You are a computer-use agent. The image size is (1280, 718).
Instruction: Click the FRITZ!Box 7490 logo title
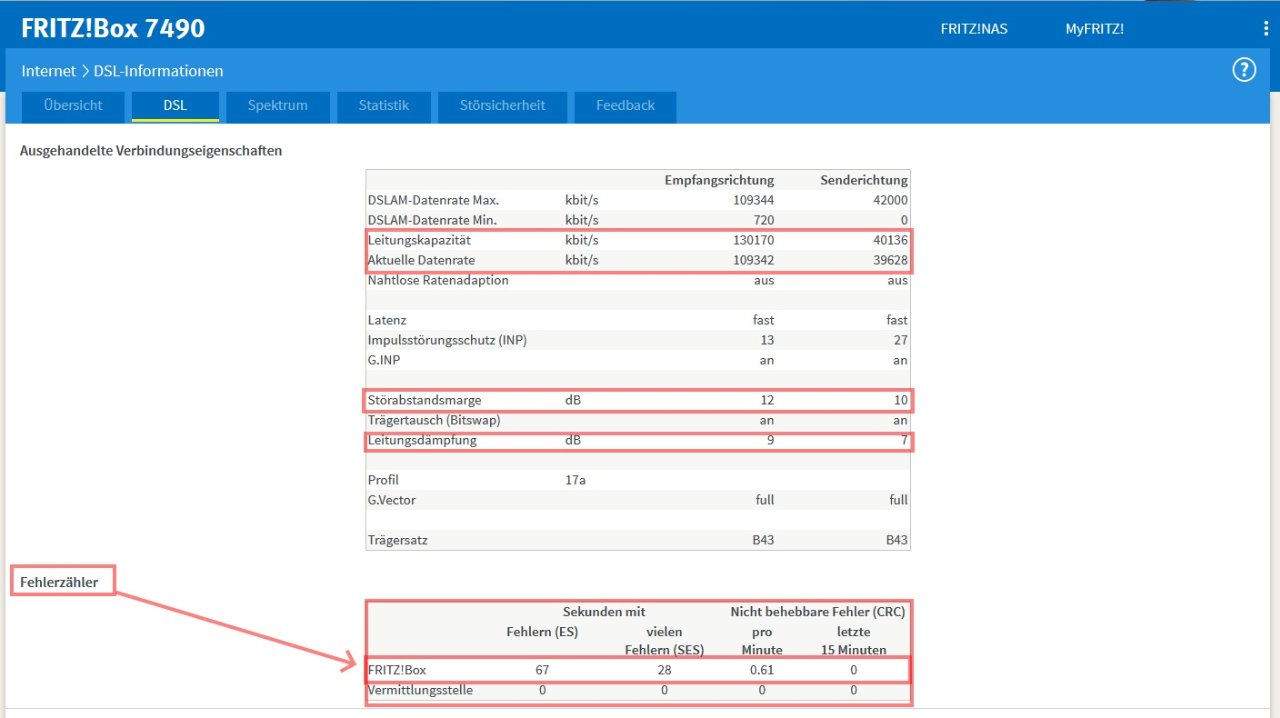[113, 28]
